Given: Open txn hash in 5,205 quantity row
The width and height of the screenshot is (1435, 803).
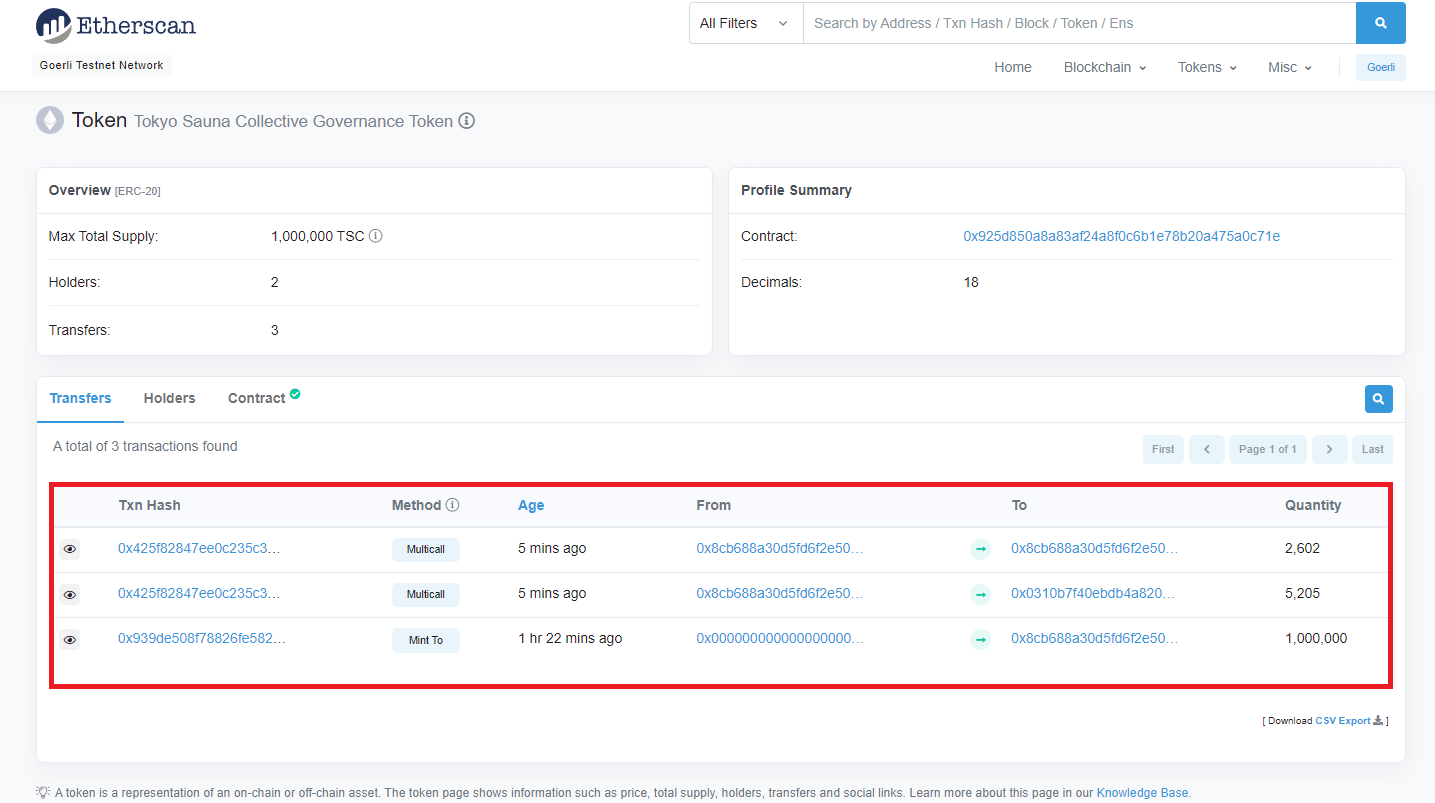Looking at the screenshot, I should tap(199, 593).
